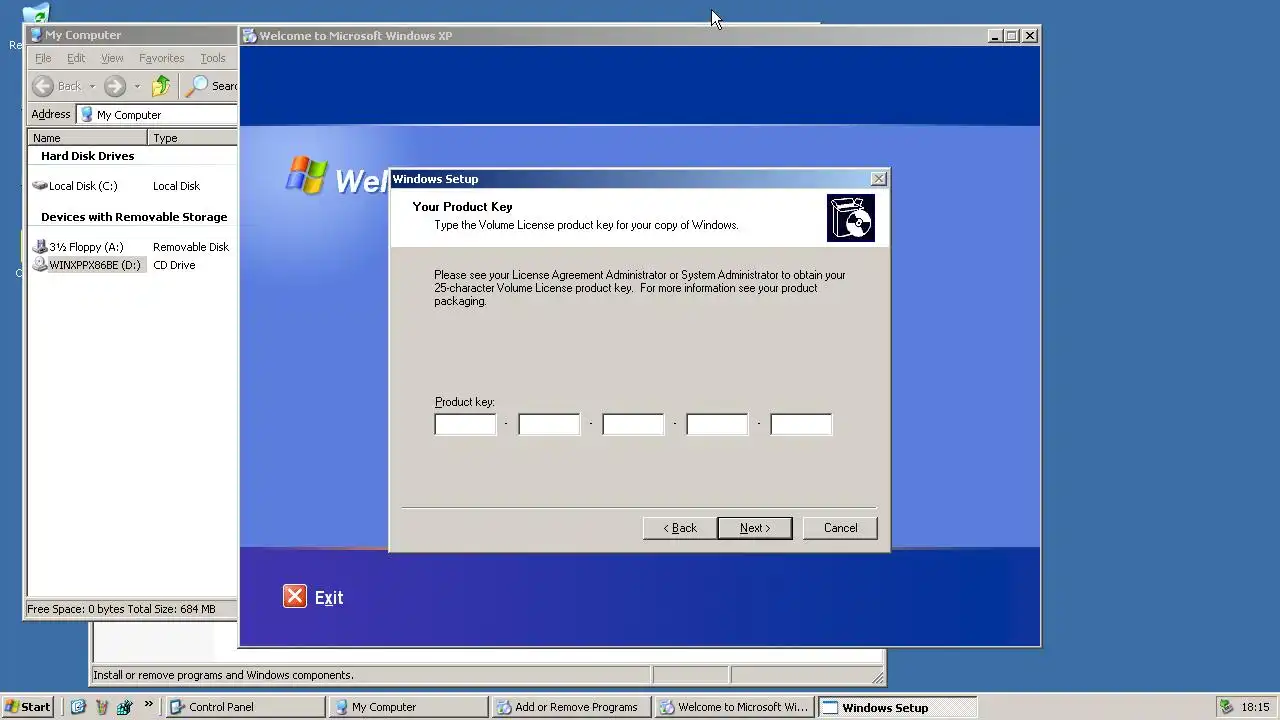Open Favorites menu in My Computer
The image size is (1280, 720).
coord(161,58)
